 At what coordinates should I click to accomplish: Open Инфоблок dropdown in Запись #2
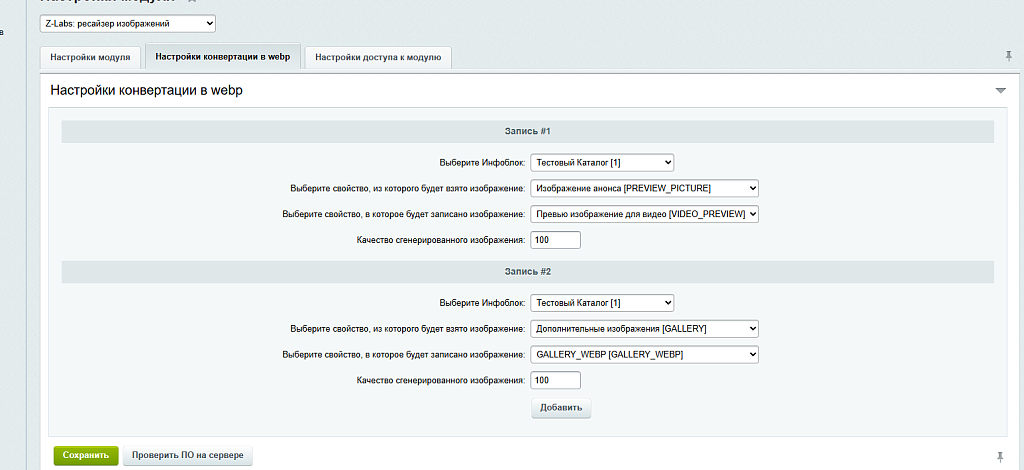602,303
